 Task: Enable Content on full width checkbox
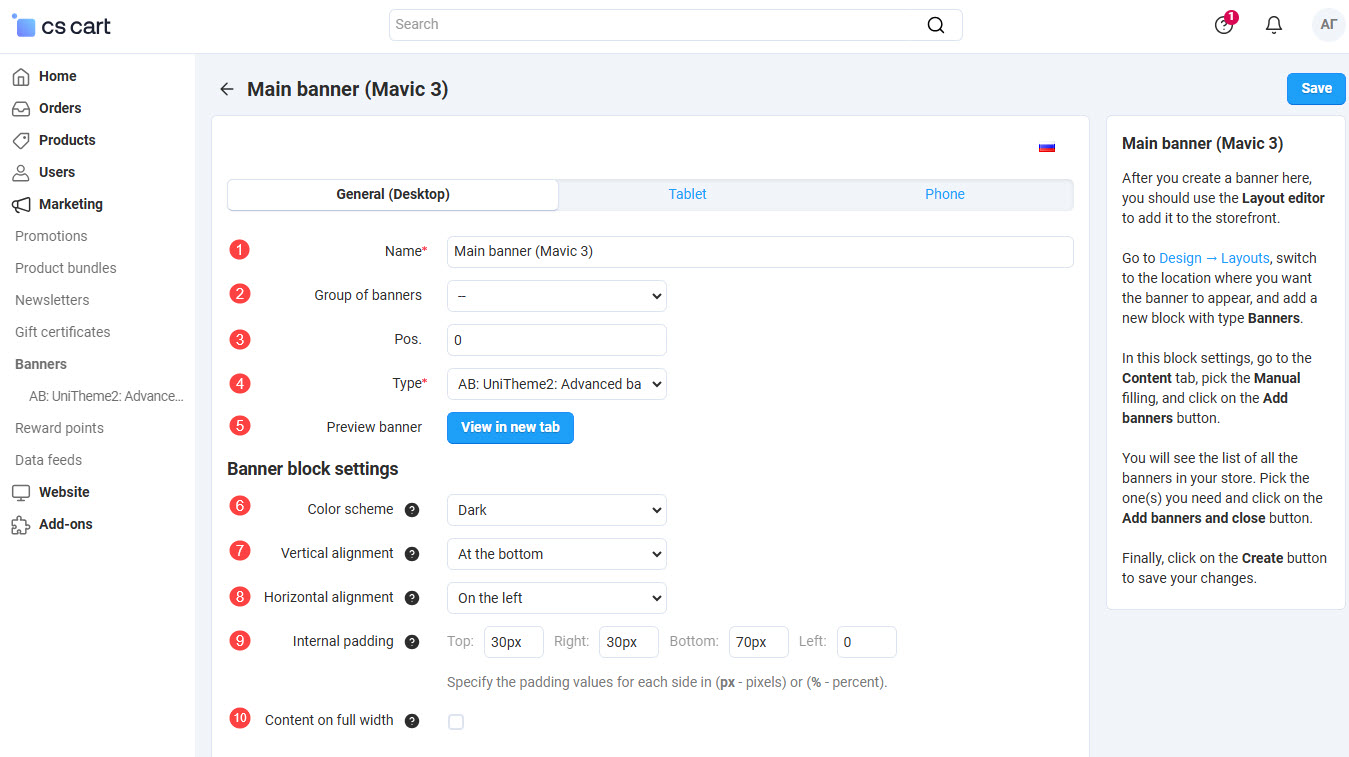[x=456, y=722]
